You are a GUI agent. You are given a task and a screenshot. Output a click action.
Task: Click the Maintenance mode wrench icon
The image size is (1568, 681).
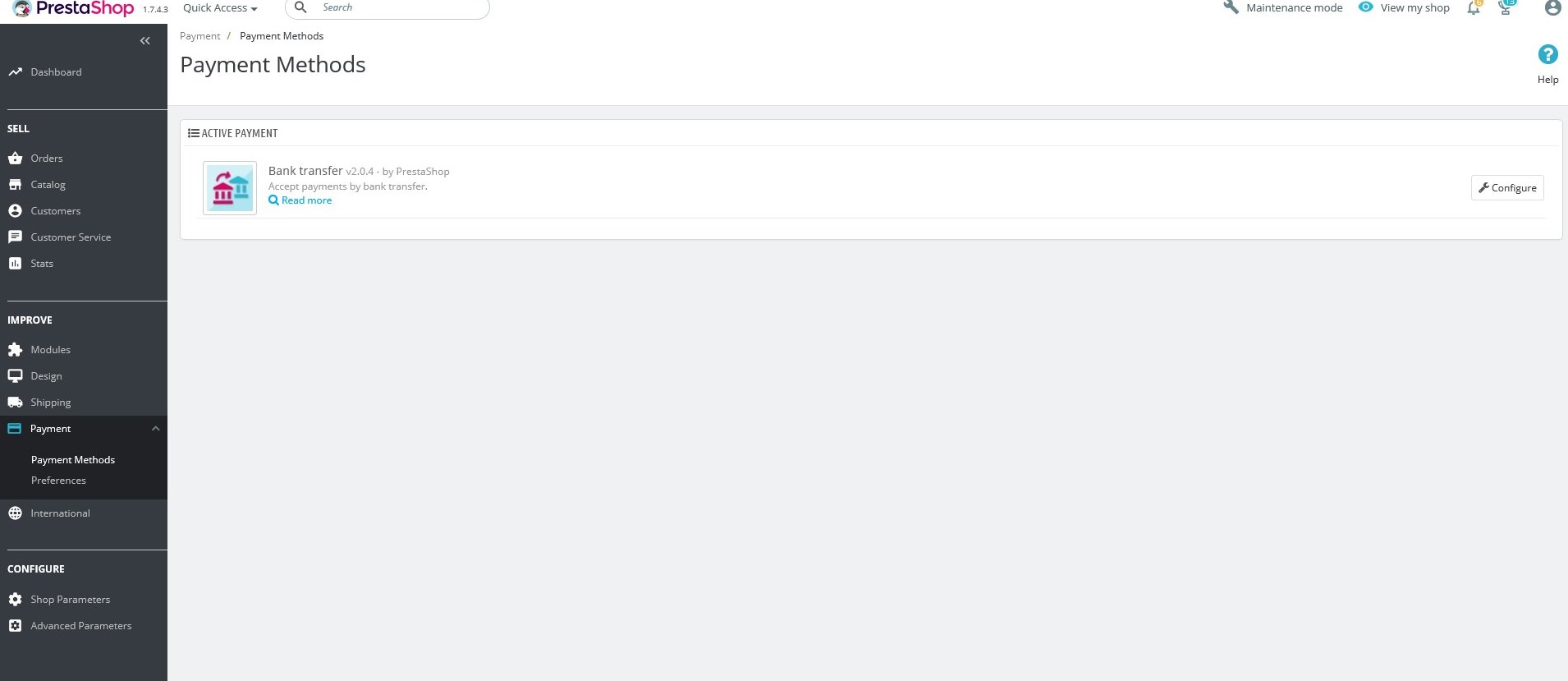(x=1231, y=7)
